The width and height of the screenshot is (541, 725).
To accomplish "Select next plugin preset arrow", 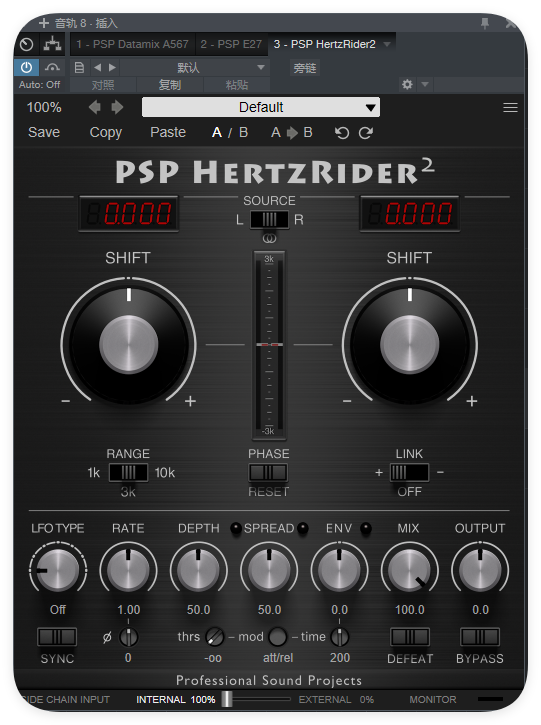I will [117, 107].
